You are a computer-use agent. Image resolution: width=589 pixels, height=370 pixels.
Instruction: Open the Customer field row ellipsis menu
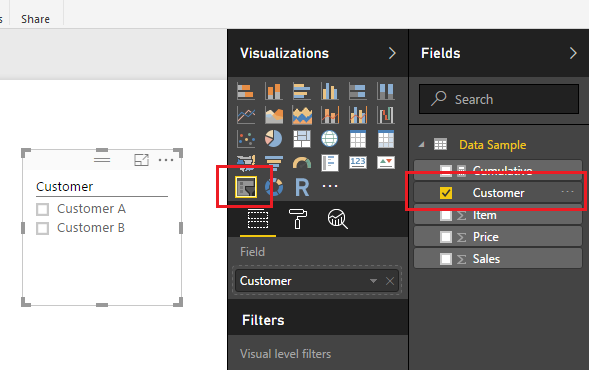pos(567,192)
